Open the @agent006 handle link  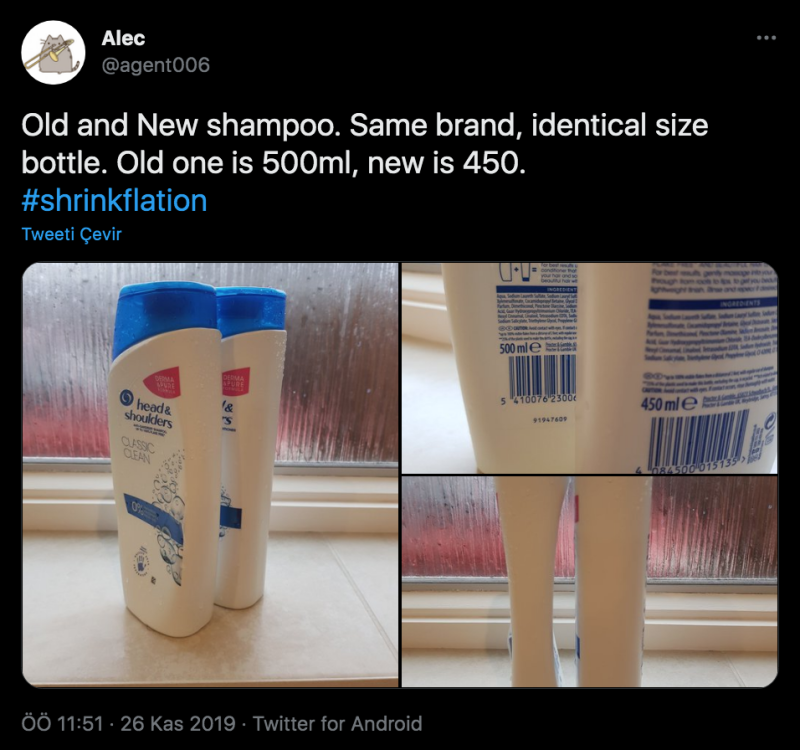pos(156,65)
